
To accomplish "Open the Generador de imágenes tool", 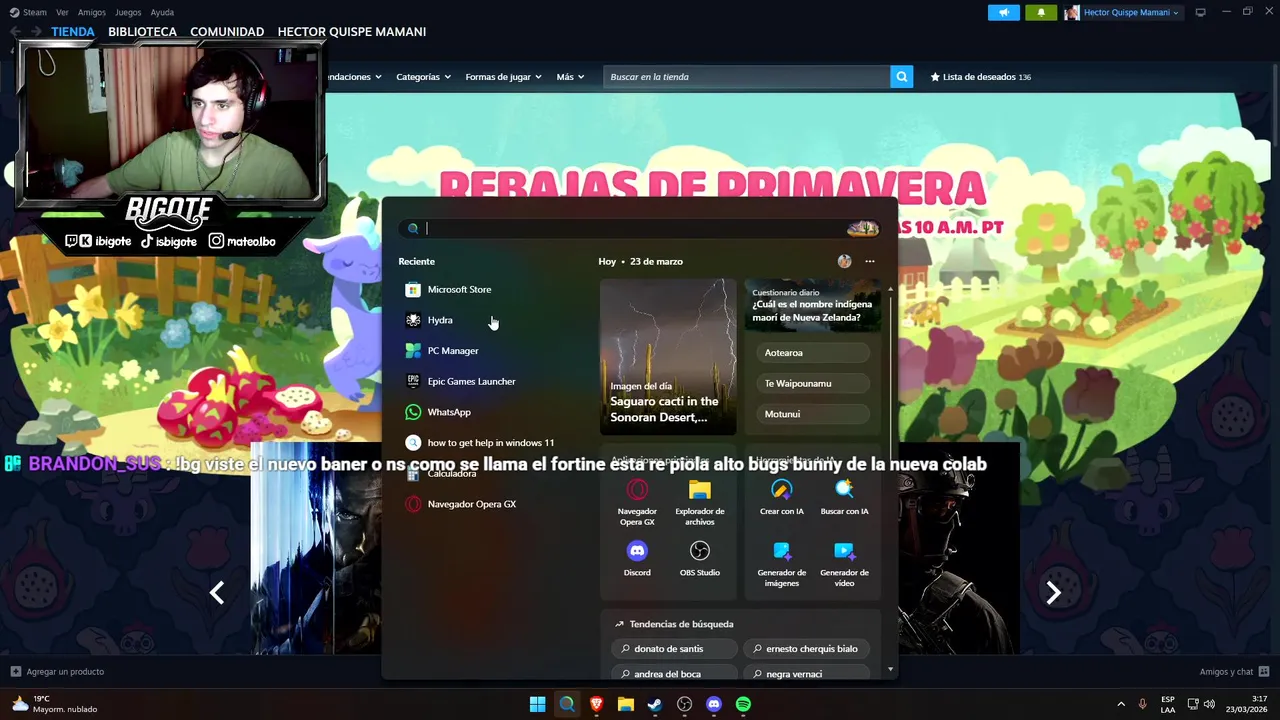I will pyautogui.click(x=781, y=564).
